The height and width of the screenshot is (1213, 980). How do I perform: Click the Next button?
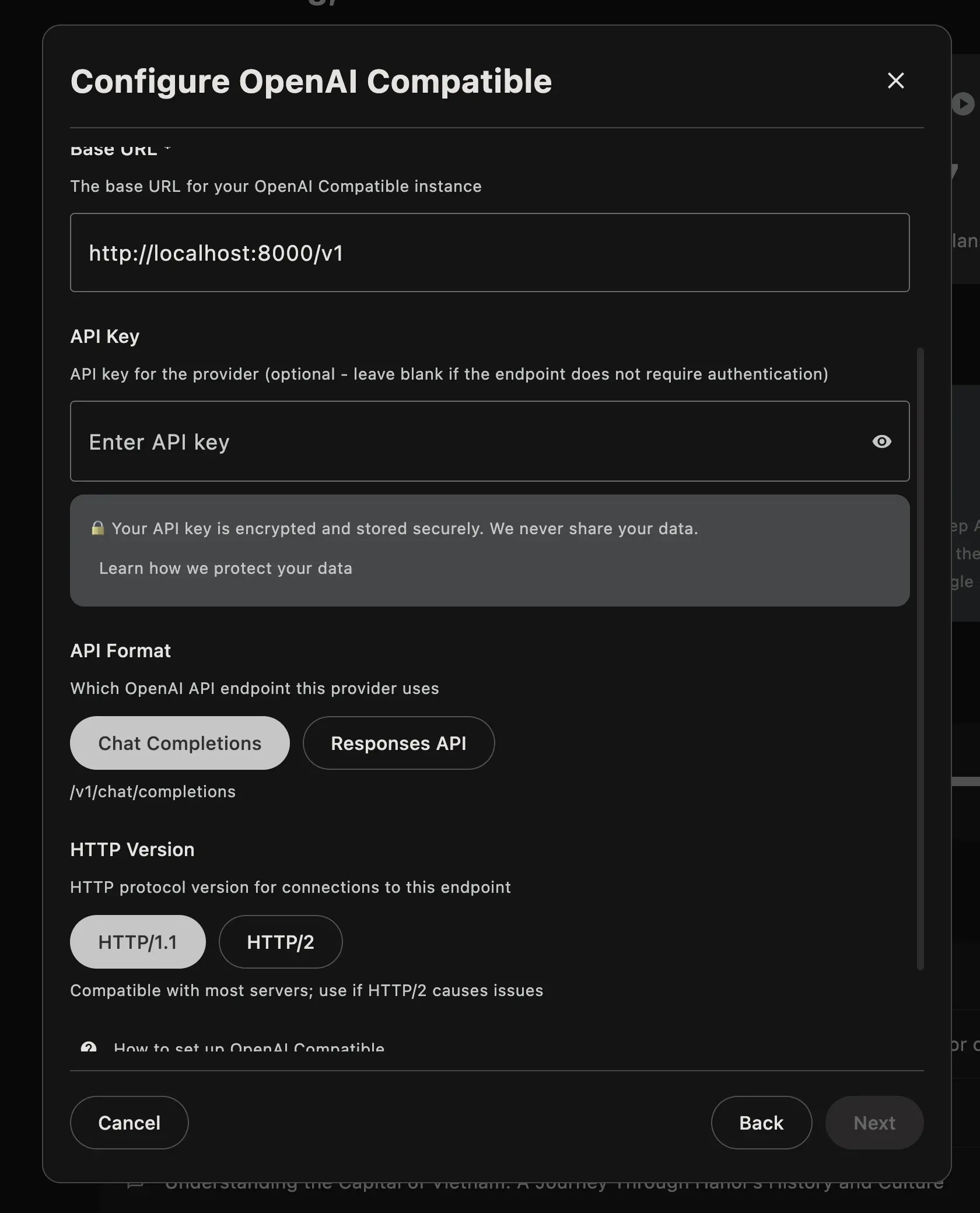tap(874, 1123)
